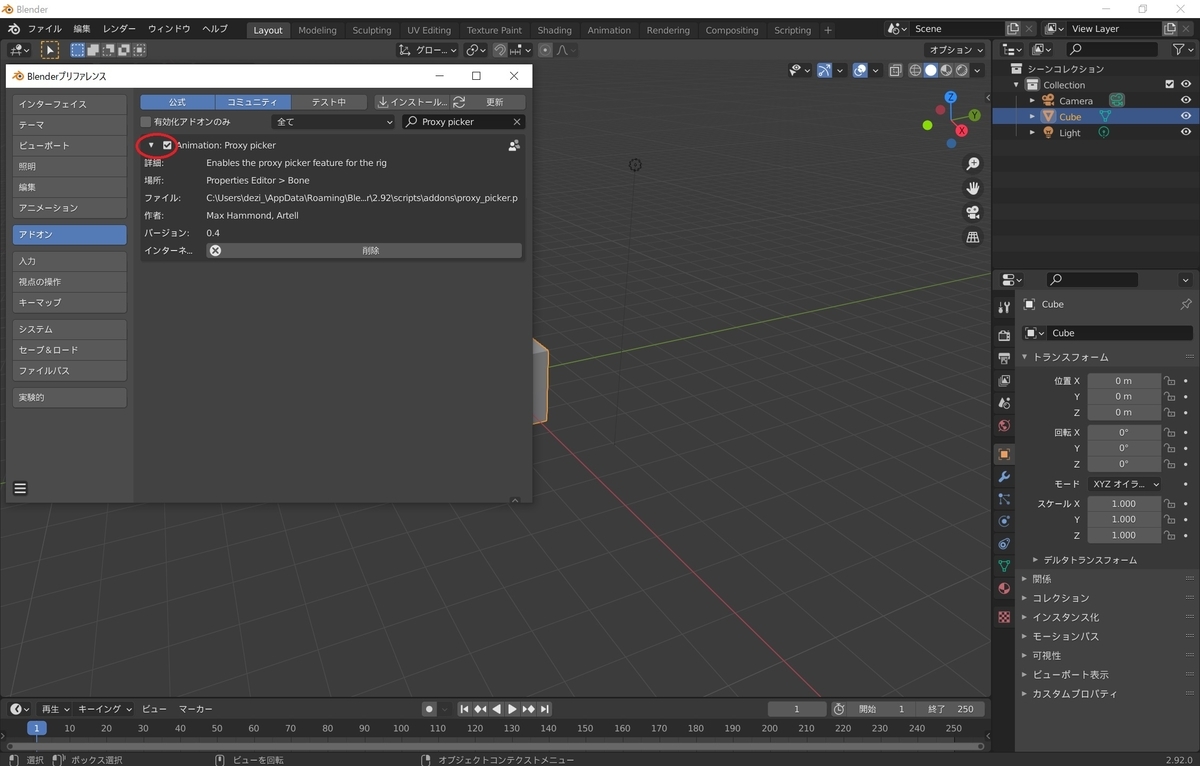
Task: Refresh the addon list with the refresh icon
Action: point(459,102)
